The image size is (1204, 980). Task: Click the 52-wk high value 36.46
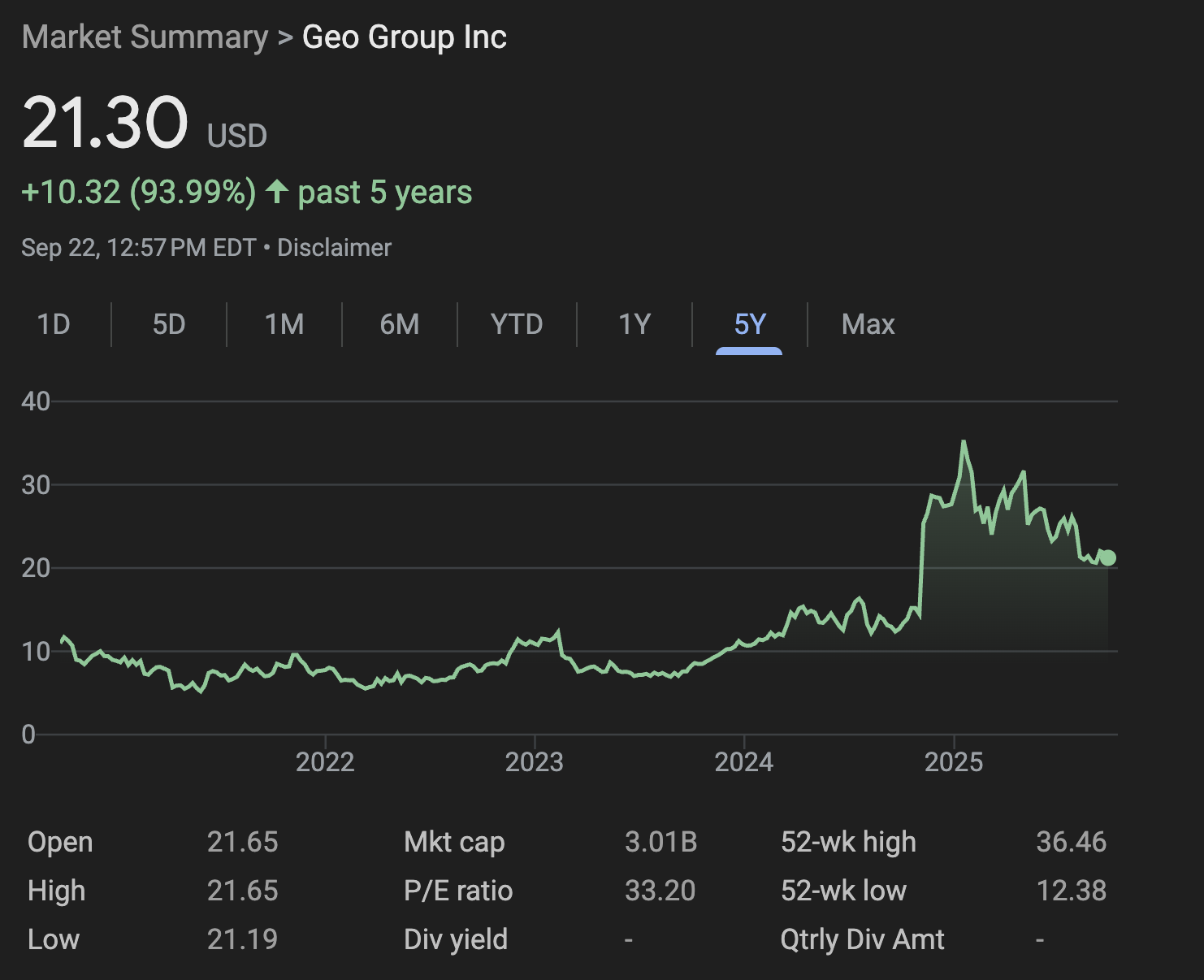pos(1072,842)
